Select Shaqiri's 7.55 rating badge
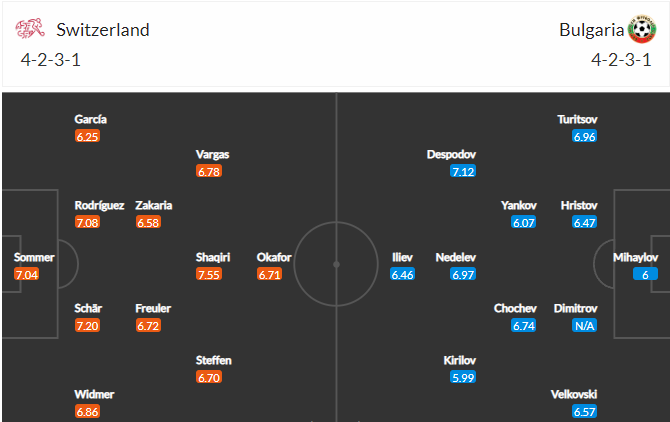The width and height of the screenshot is (670, 422). pos(209,274)
